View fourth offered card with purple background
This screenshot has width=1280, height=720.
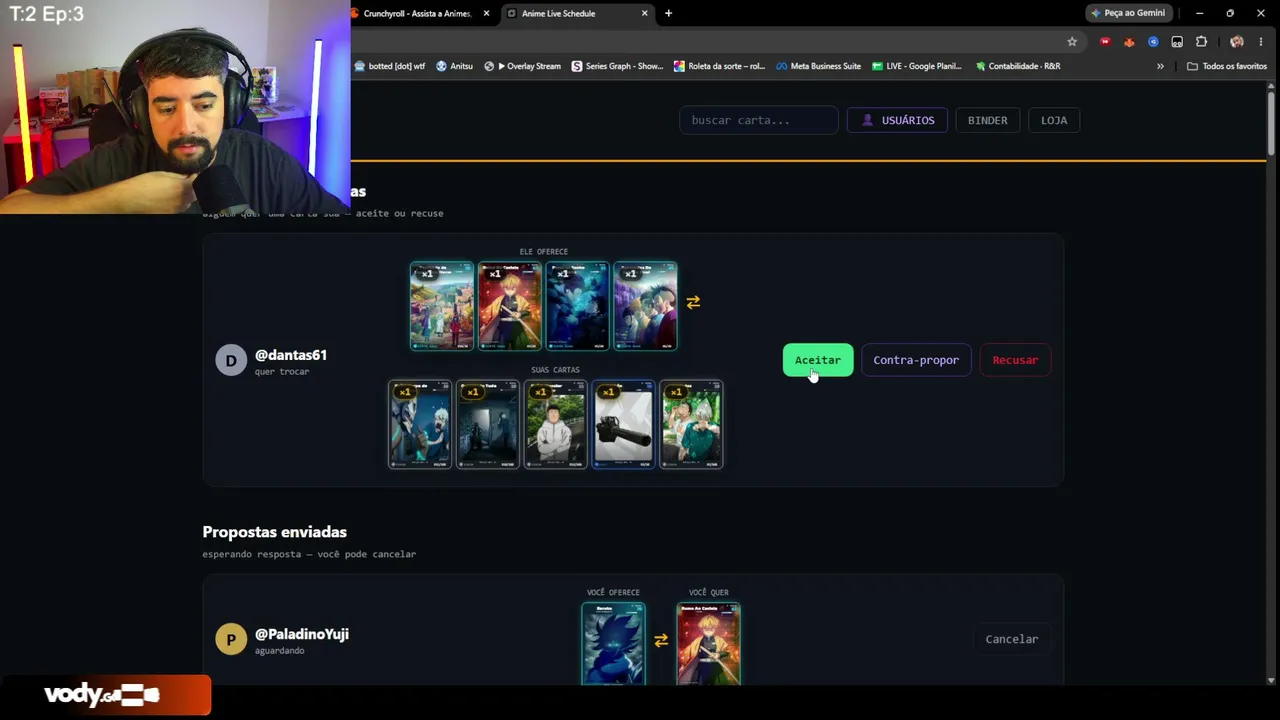645,306
